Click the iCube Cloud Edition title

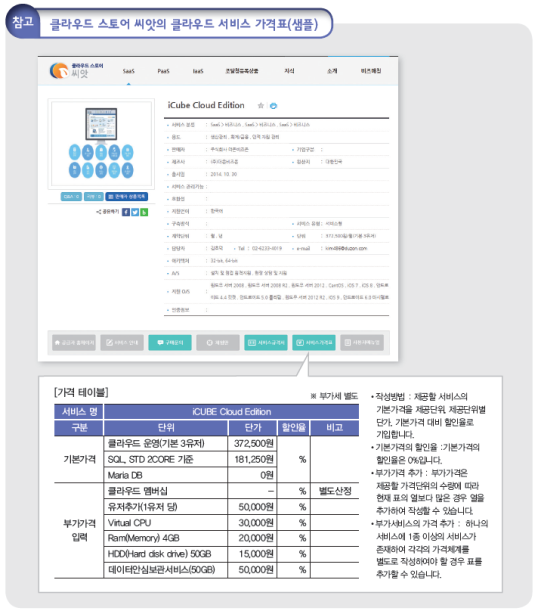coord(206,105)
